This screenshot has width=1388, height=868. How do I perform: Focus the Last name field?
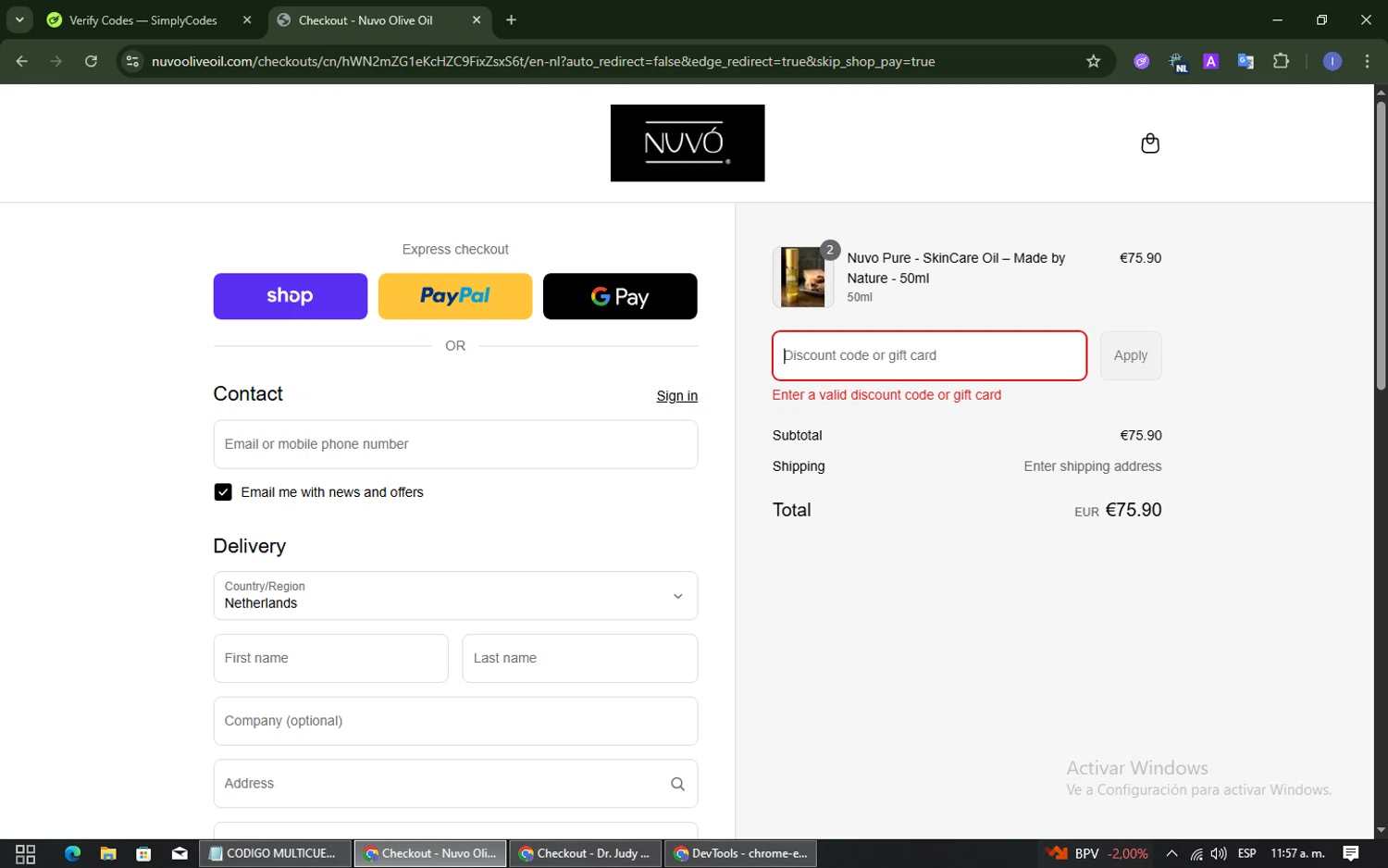coord(580,658)
